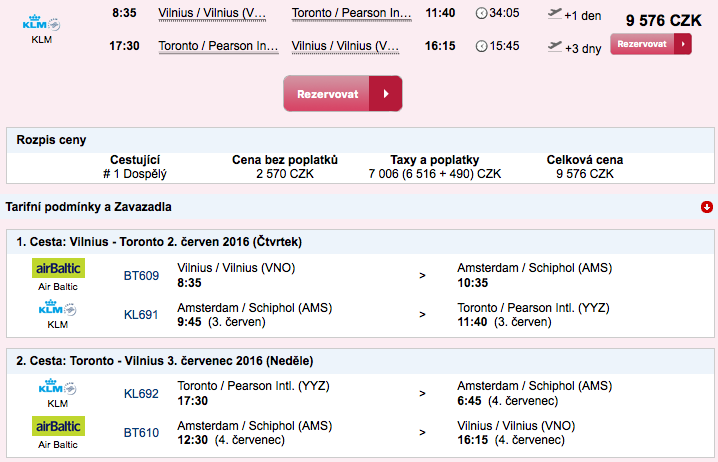Image resolution: width=718 pixels, height=462 pixels.
Task: Open Vilnius arrival airport link at 16:15
Action: point(345,46)
